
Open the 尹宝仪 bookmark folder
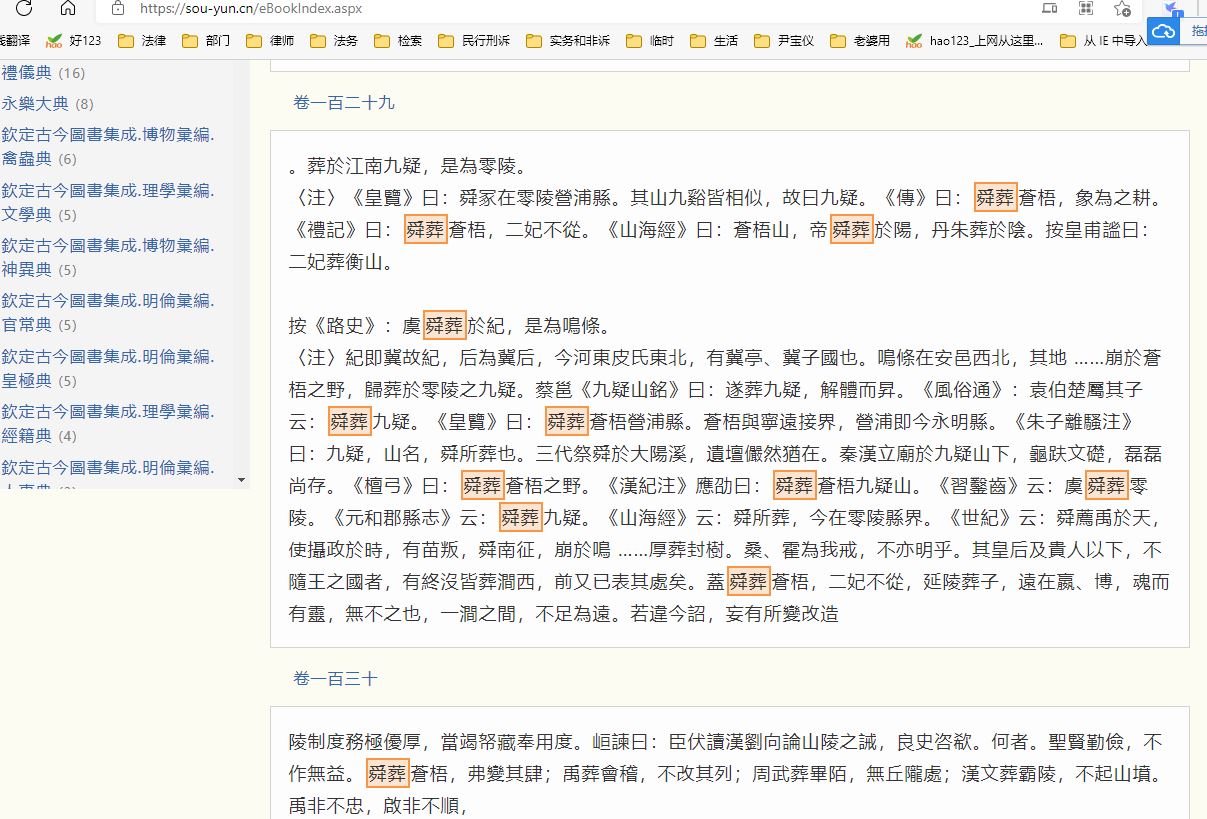(x=784, y=41)
